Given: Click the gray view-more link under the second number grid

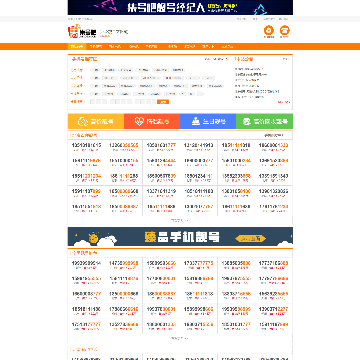Looking at the screenshot, I should tap(180, 338).
